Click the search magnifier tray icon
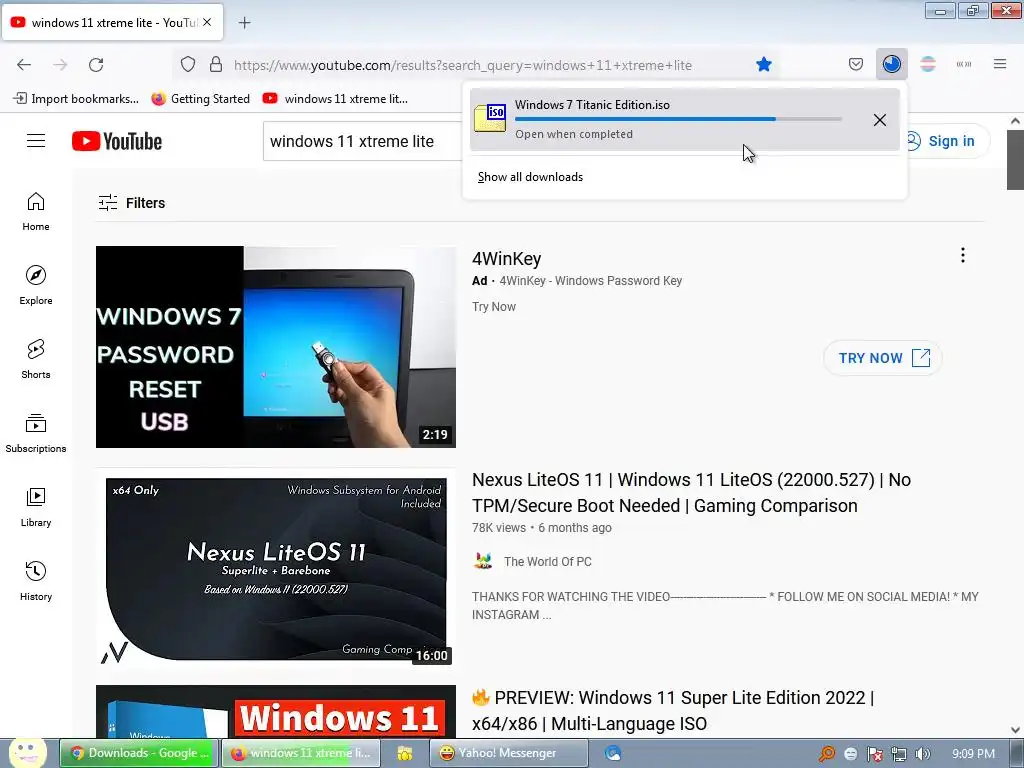1024x768 pixels. [x=826, y=754]
